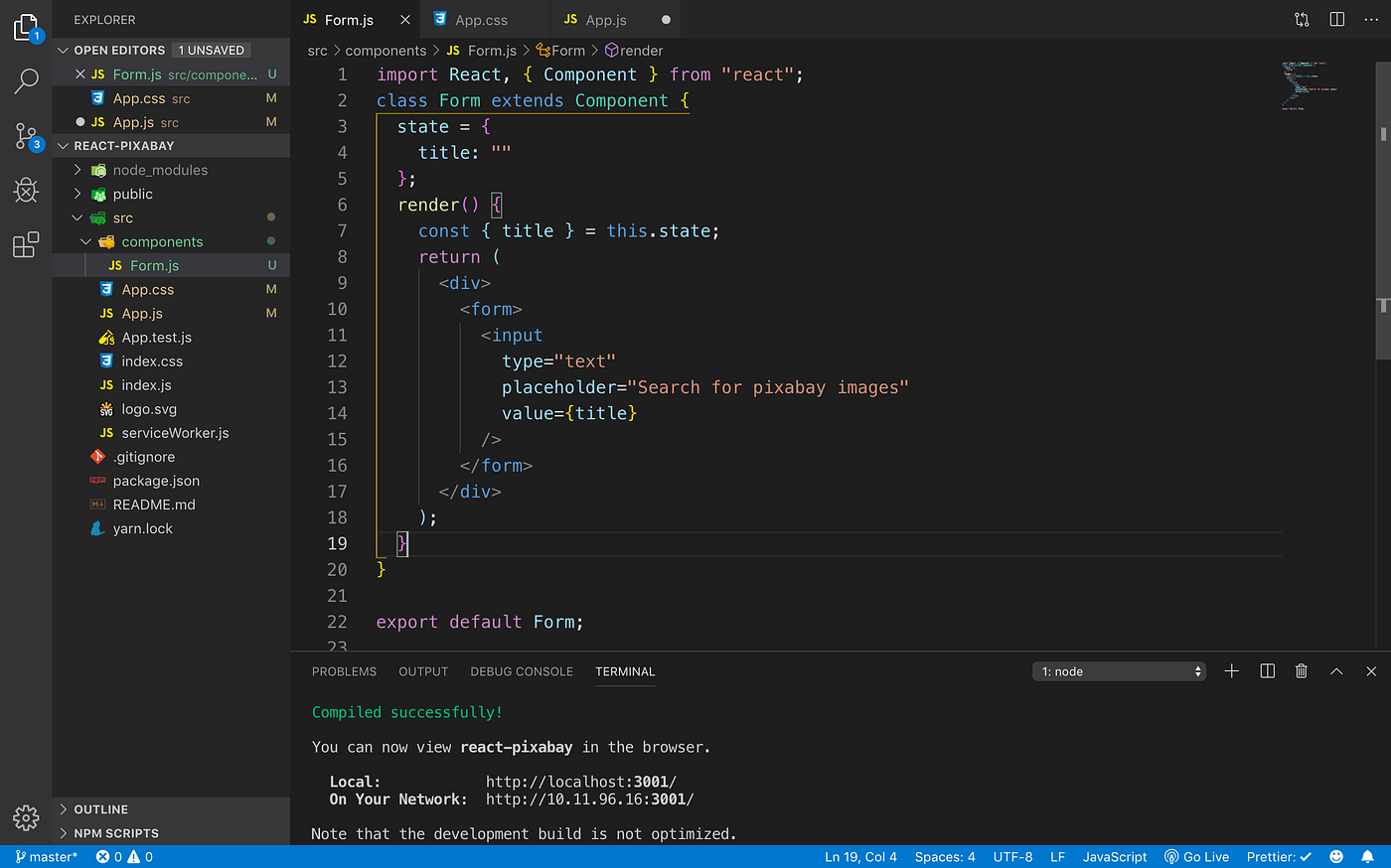
Task: Switch to the PROBLEMS panel tab
Action: [344, 671]
